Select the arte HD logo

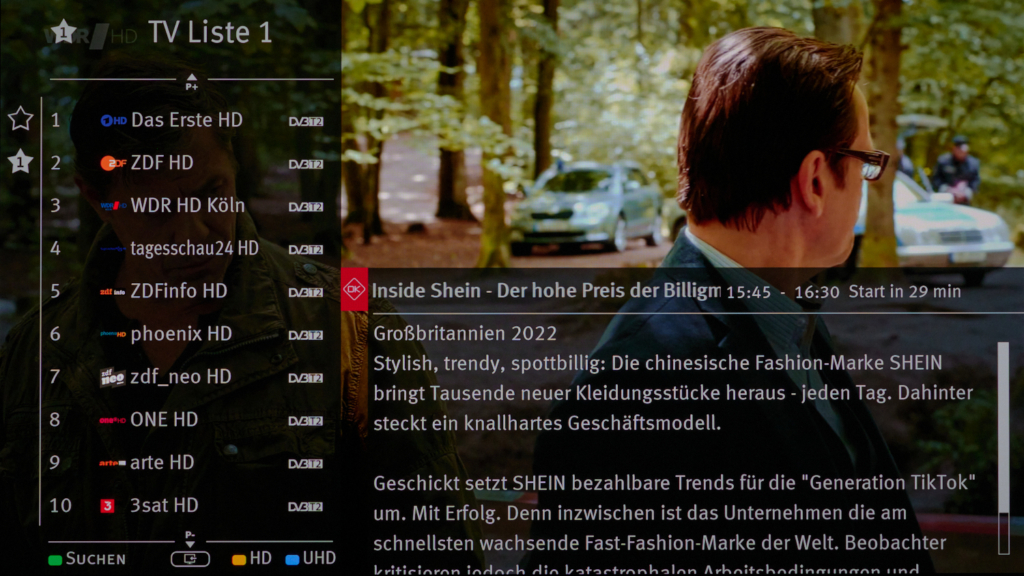pyautogui.click(x=112, y=463)
